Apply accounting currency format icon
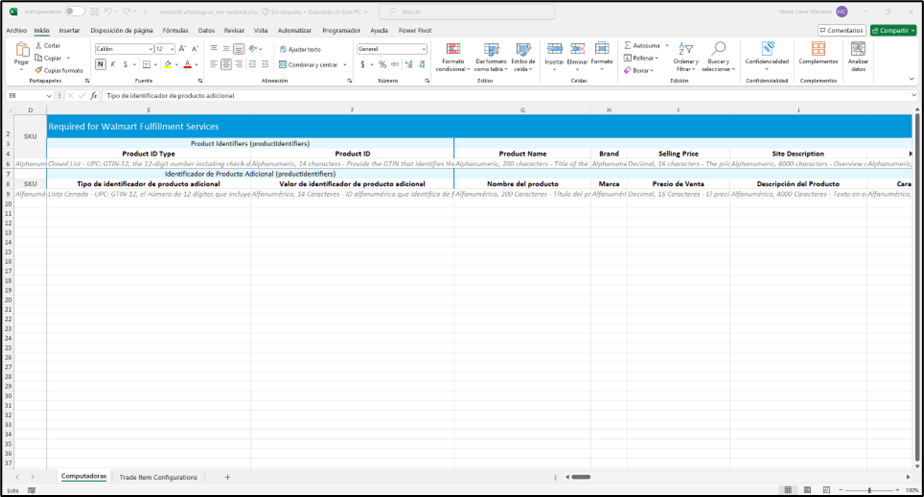The image size is (924, 497). 362,64
